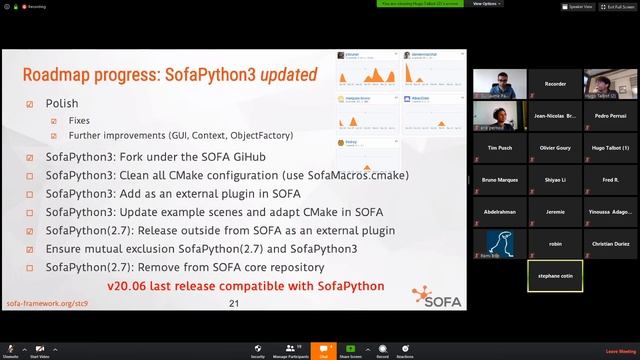640x360 pixels.
Task: Open Manage Participants panel
Action: 291,351
